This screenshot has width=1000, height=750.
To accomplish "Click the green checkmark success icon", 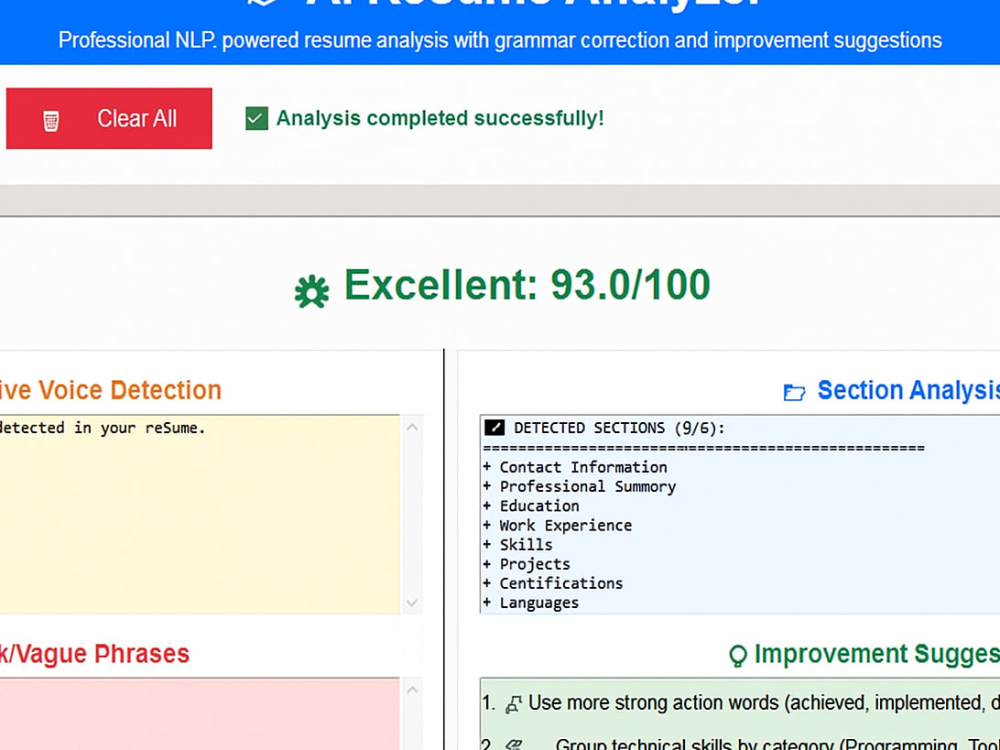I will point(256,119).
